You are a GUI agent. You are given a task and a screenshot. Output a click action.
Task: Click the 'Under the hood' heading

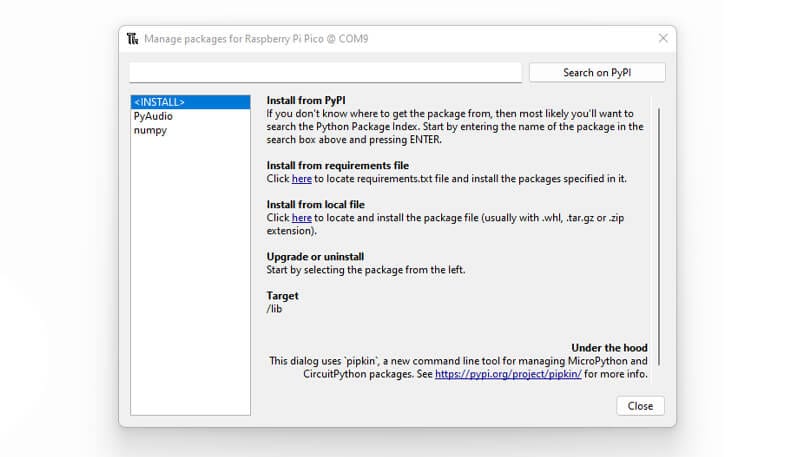click(609, 348)
